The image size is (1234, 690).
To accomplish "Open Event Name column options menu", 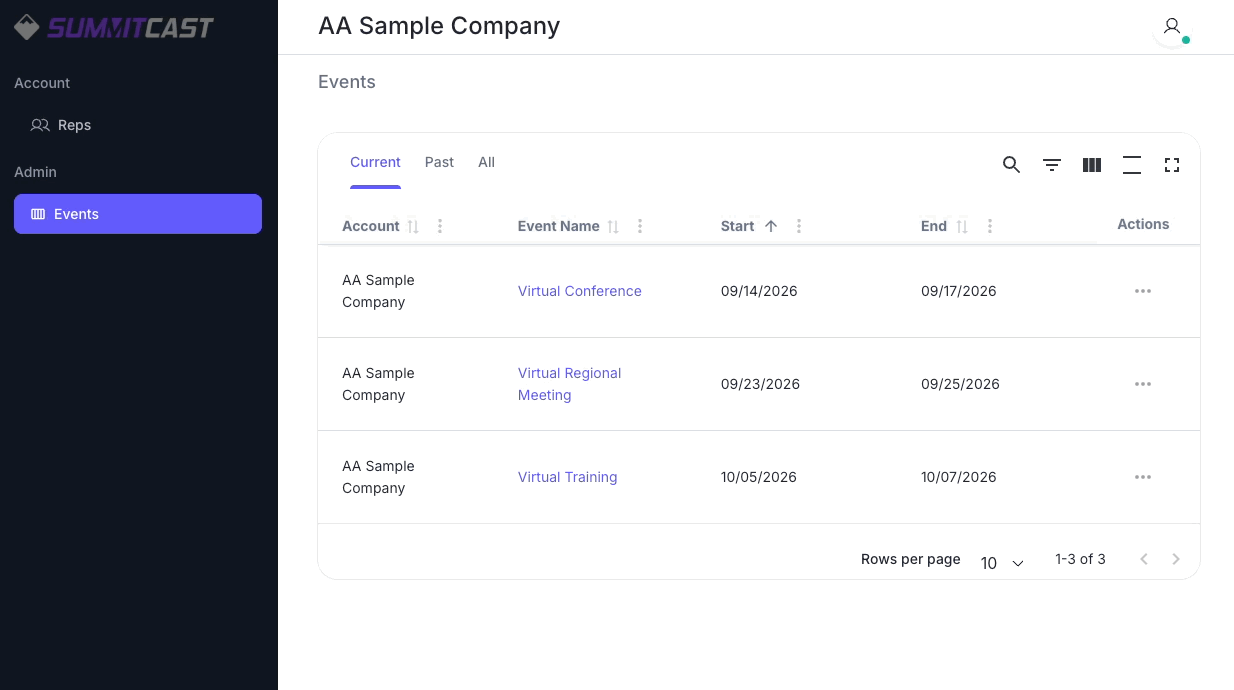I will [x=640, y=226].
